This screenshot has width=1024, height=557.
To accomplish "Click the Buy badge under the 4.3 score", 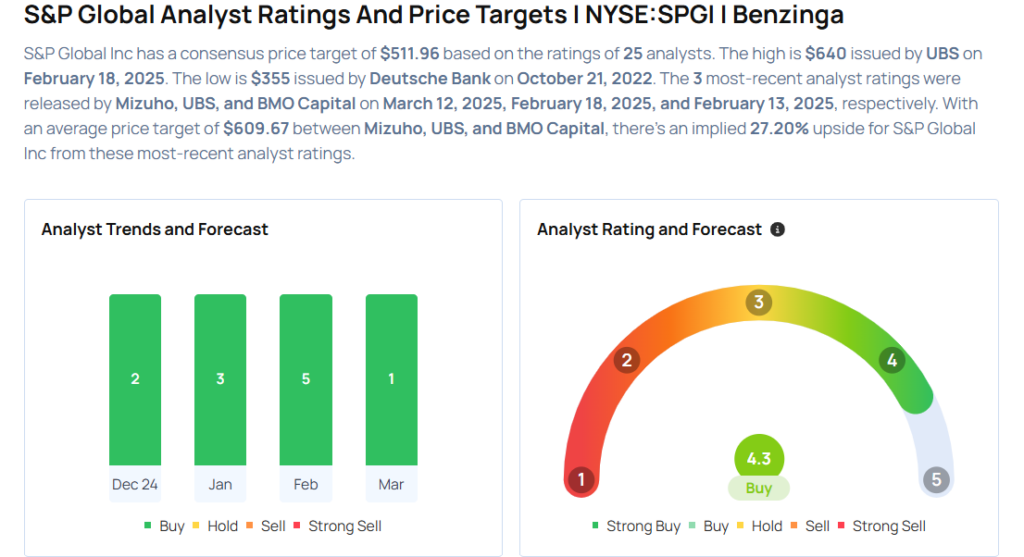I will [759, 489].
